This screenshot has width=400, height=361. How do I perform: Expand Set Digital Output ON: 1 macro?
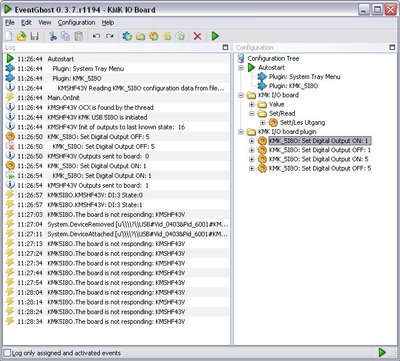pyautogui.click(x=252, y=141)
